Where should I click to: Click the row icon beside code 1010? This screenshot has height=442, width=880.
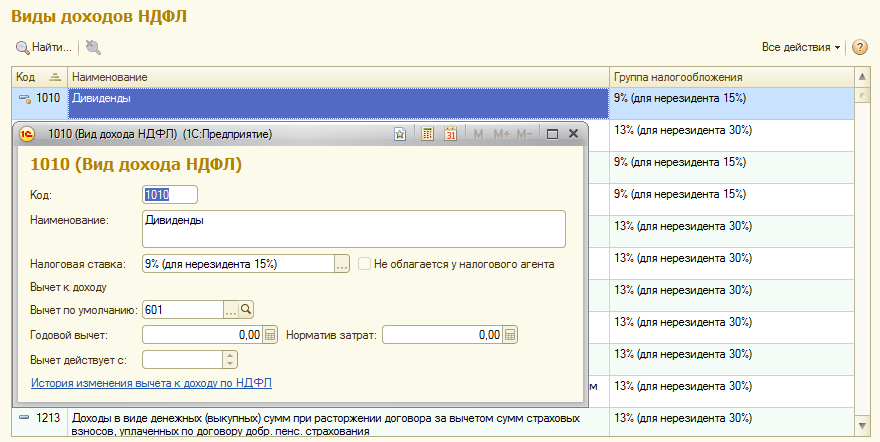[24, 99]
